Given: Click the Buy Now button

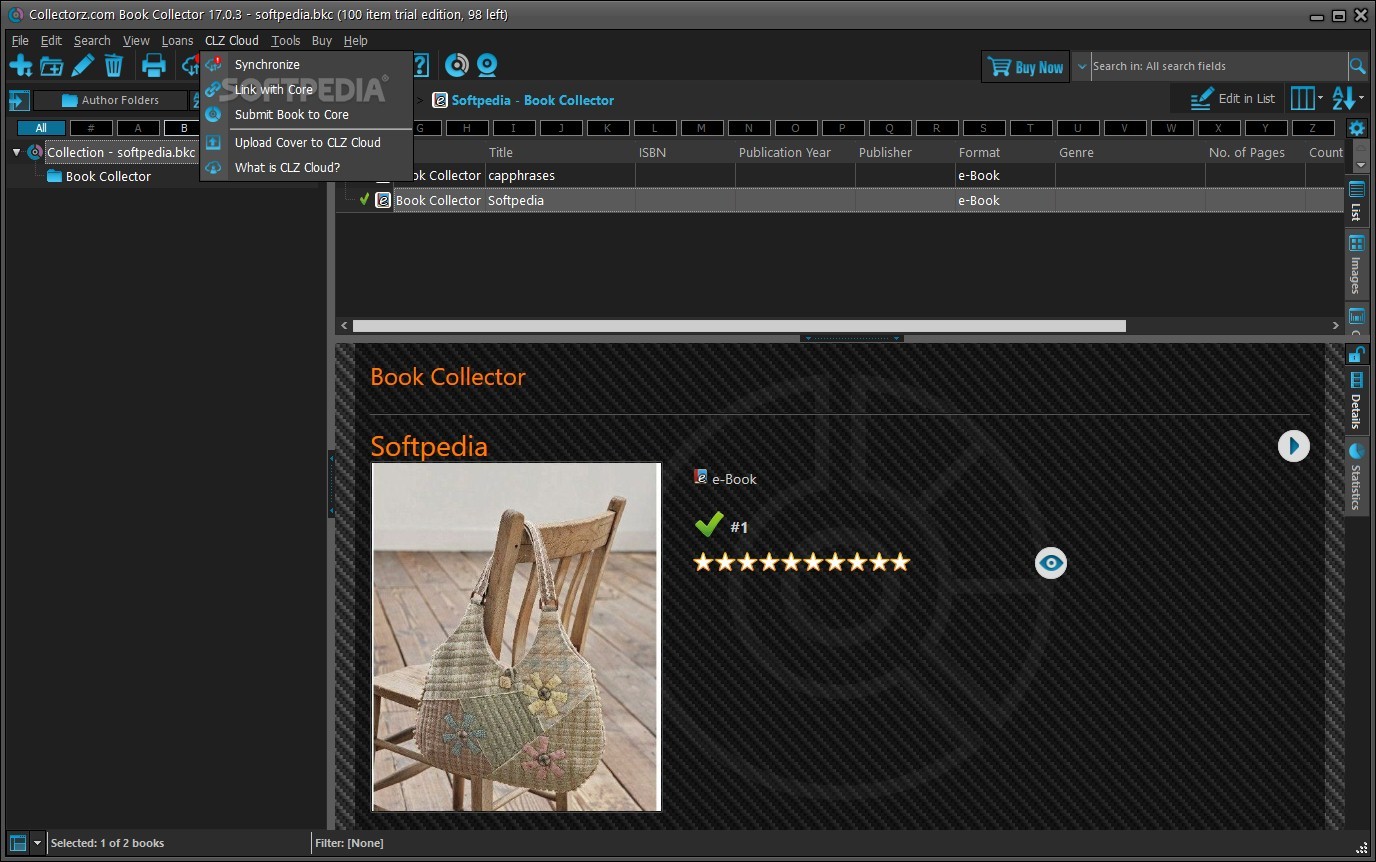Looking at the screenshot, I should point(1026,67).
